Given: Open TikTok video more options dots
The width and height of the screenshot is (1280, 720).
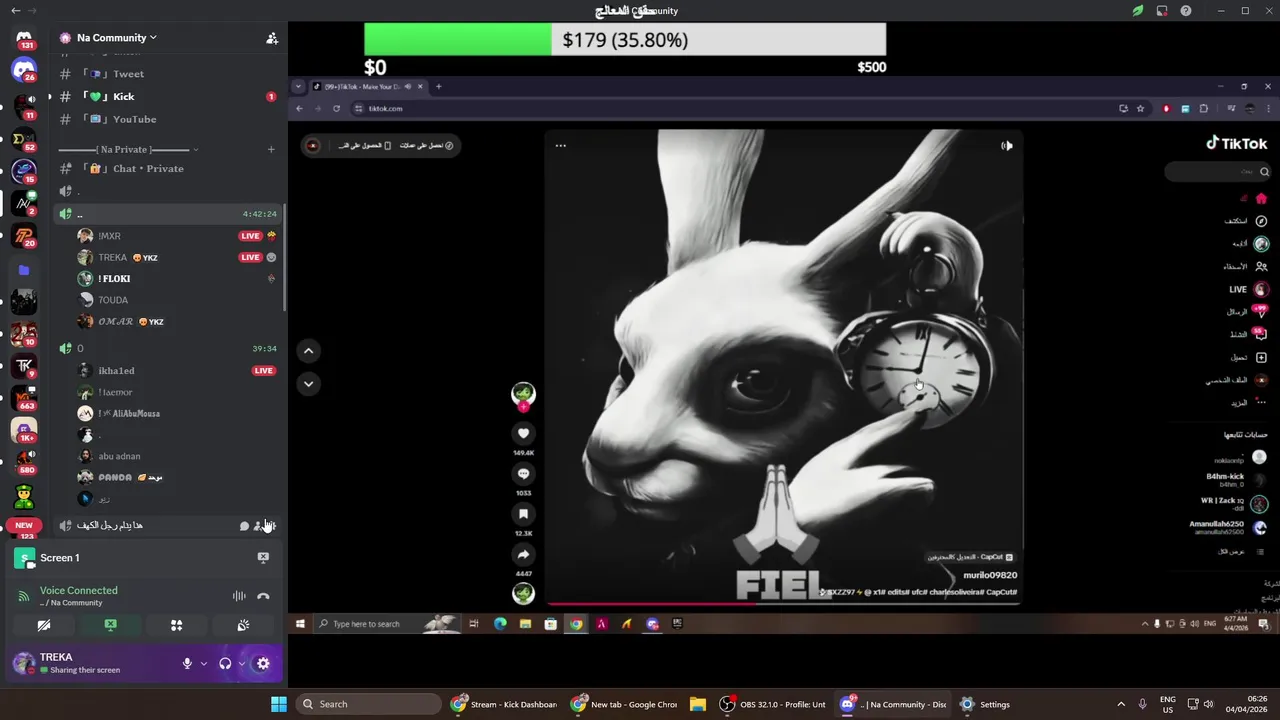Looking at the screenshot, I should (x=560, y=146).
